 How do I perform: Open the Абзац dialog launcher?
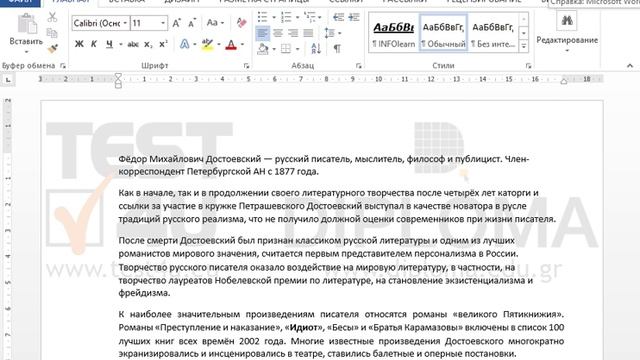[x=359, y=66]
